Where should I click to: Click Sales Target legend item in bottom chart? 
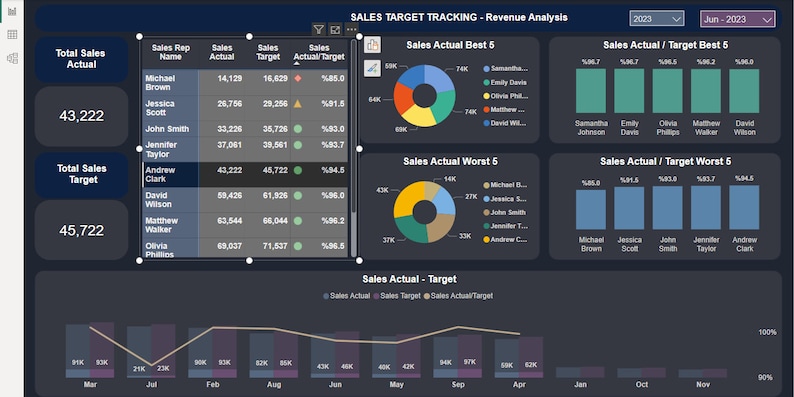(397, 296)
